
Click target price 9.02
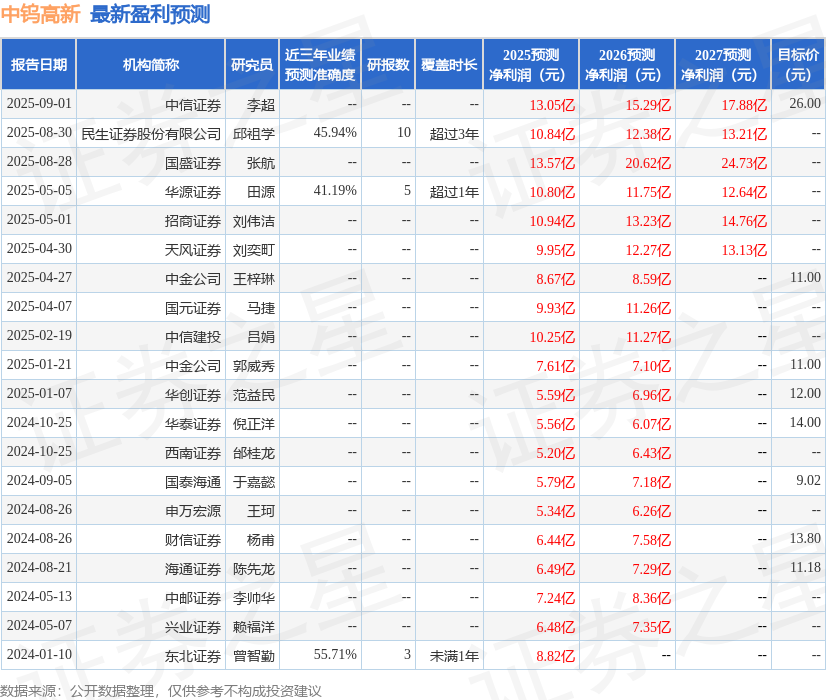pyautogui.click(x=808, y=480)
